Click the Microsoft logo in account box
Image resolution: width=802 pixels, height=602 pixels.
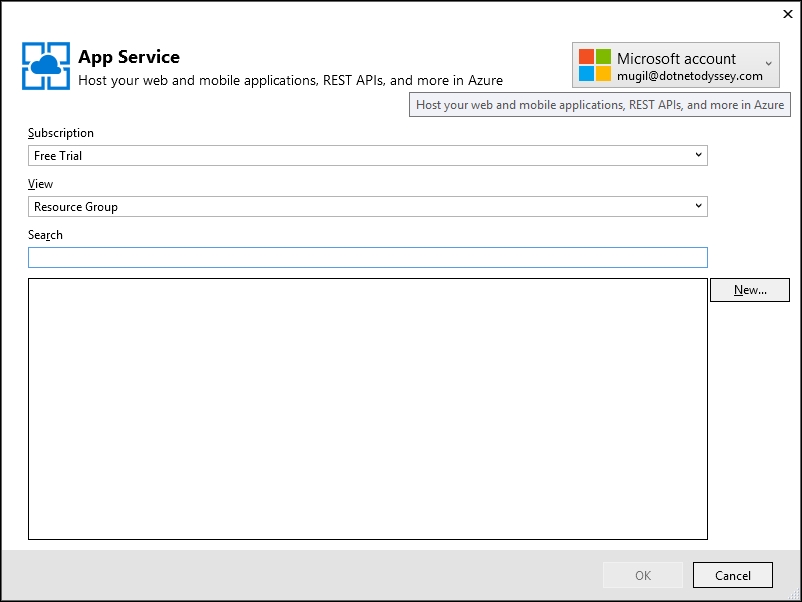point(595,65)
